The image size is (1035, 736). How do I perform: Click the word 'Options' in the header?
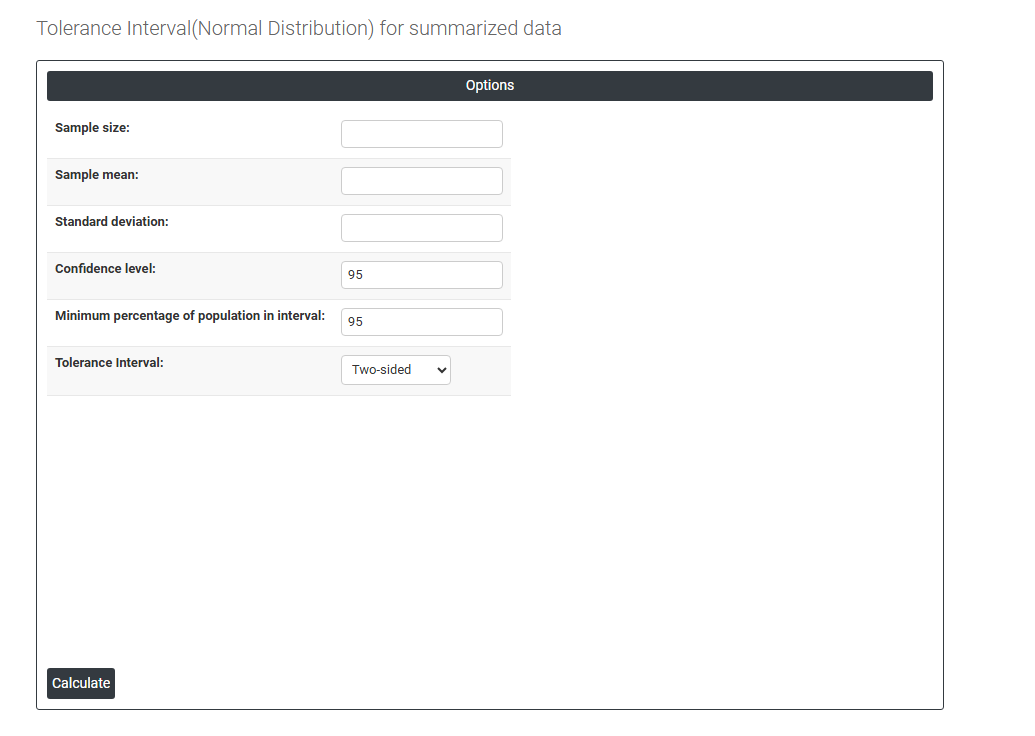pos(490,86)
